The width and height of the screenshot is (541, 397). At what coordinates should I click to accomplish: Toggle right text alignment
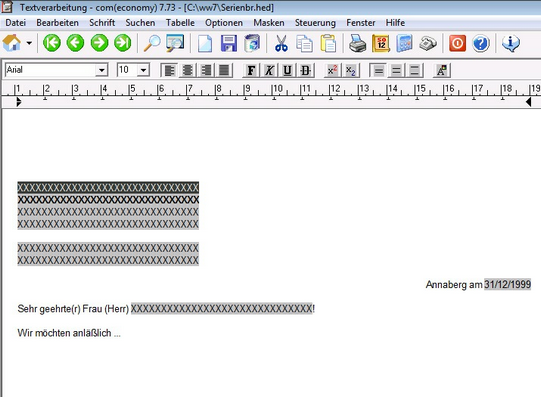pyautogui.click(x=206, y=71)
